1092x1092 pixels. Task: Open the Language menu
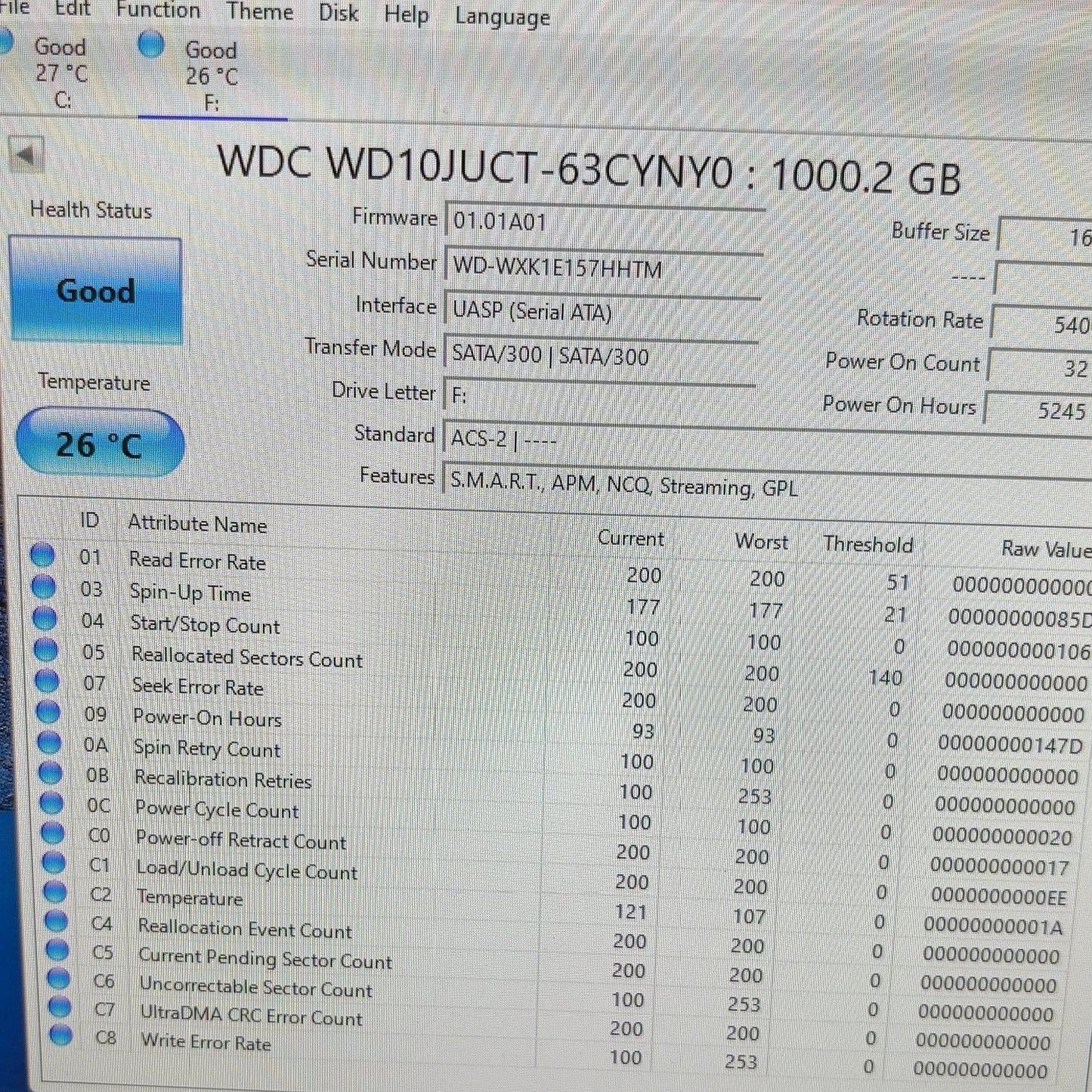pyautogui.click(x=503, y=17)
